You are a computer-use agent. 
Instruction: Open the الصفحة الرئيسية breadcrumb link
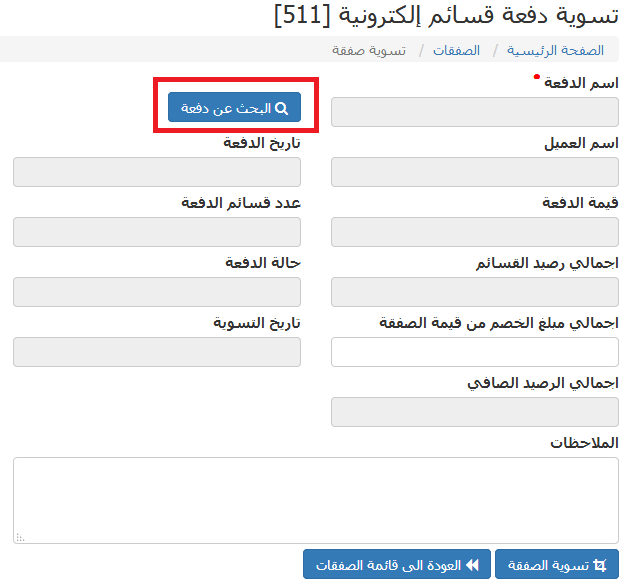[x=555, y=50]
